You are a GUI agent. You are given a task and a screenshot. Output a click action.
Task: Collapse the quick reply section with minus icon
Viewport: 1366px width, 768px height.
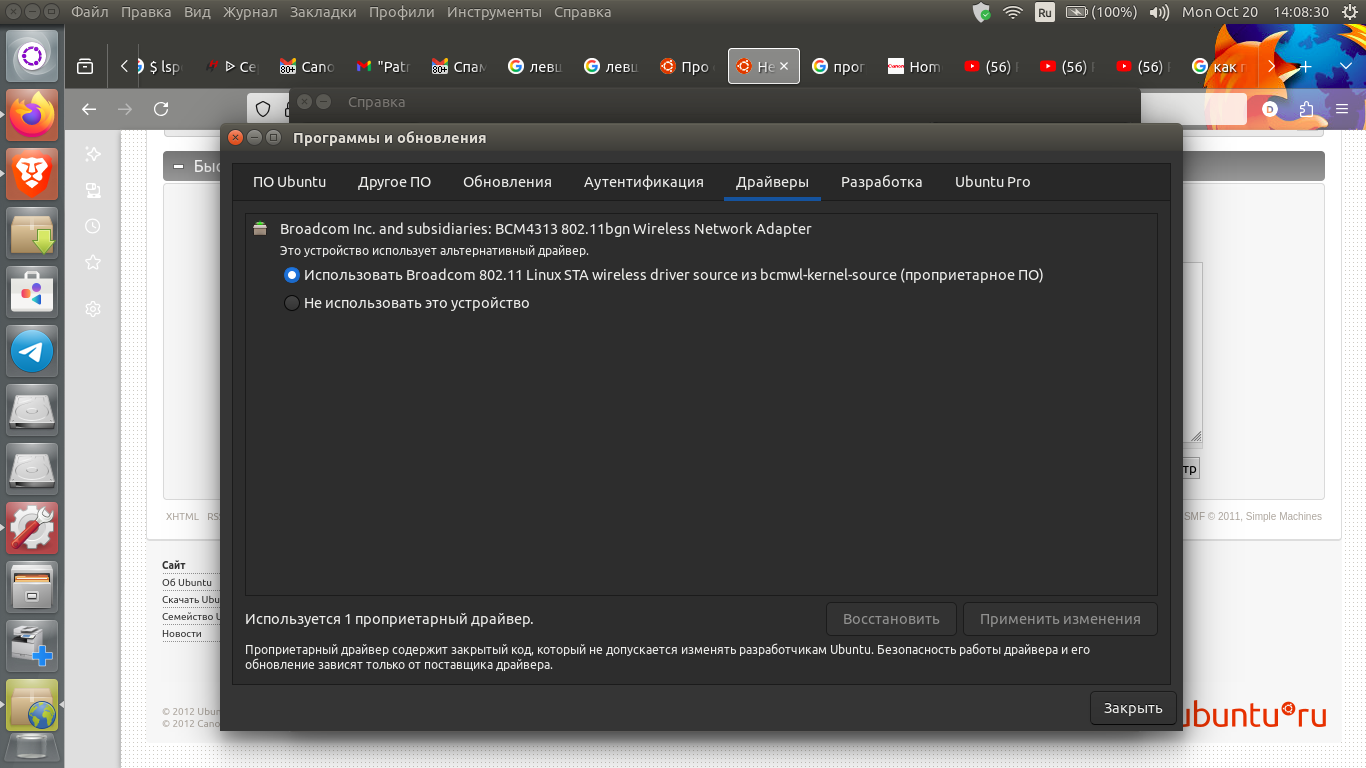coord(179,167)
